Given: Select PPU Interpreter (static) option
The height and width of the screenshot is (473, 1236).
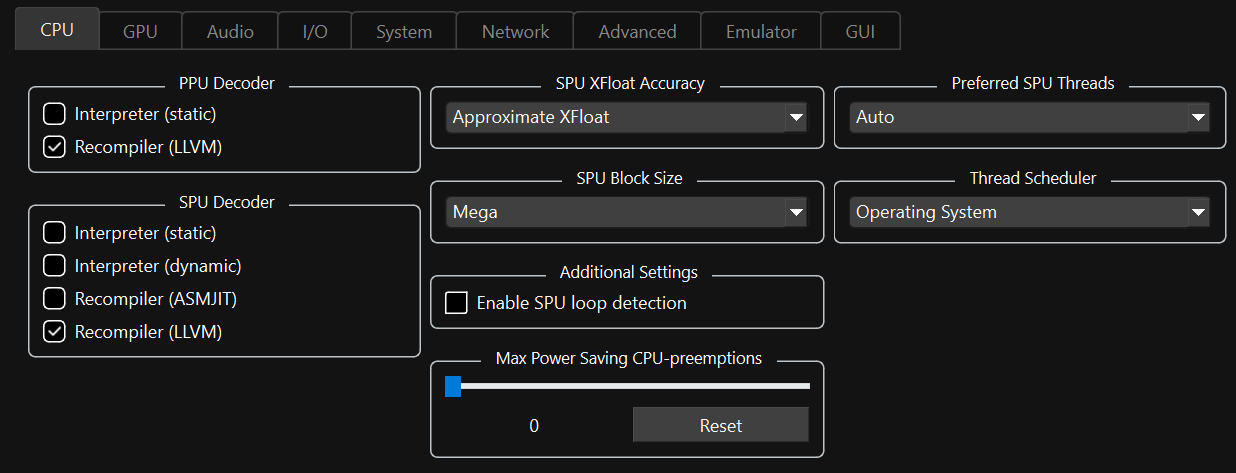Looking at the screenshot, I should point(55,114).
